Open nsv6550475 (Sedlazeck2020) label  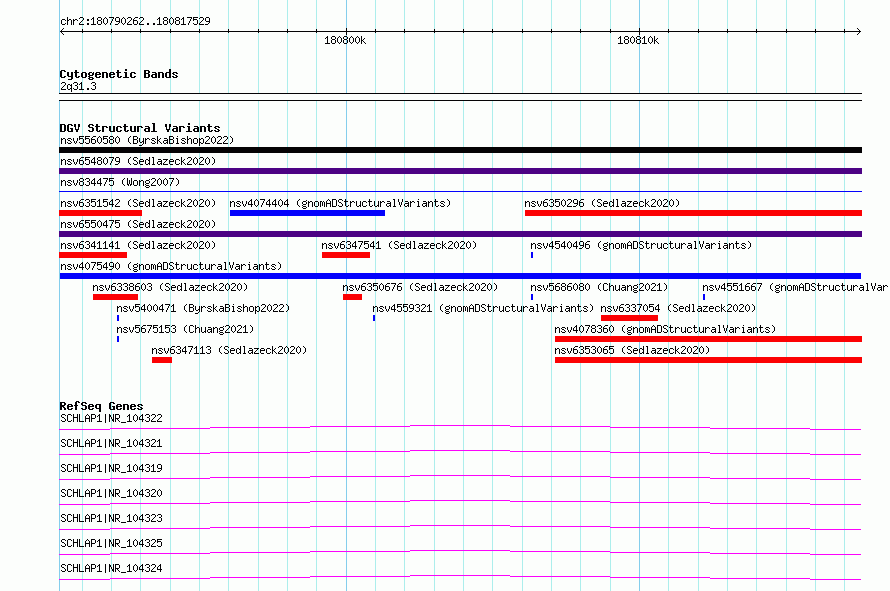[x=138, y=224]
